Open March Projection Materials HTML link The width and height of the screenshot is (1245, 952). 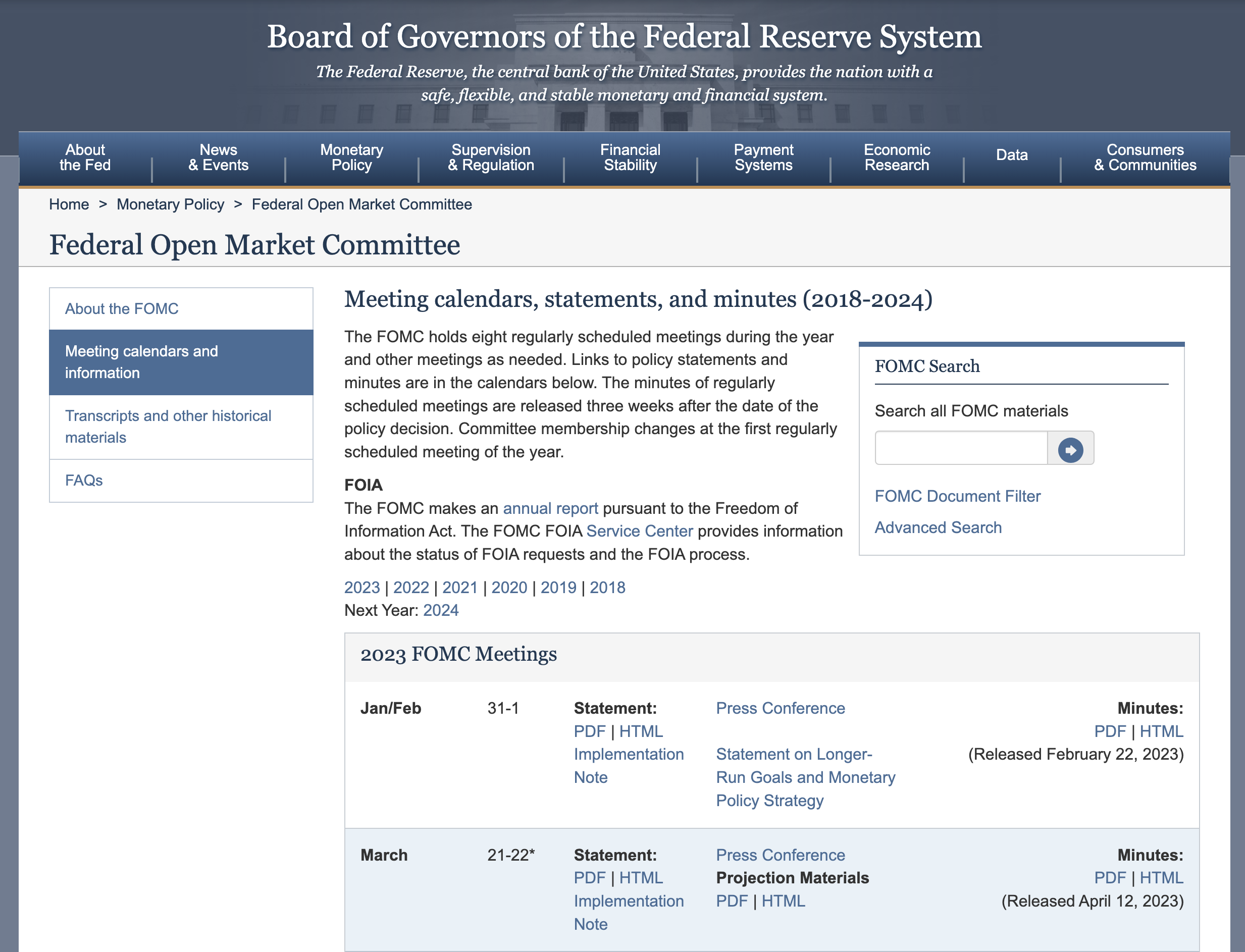783,901
